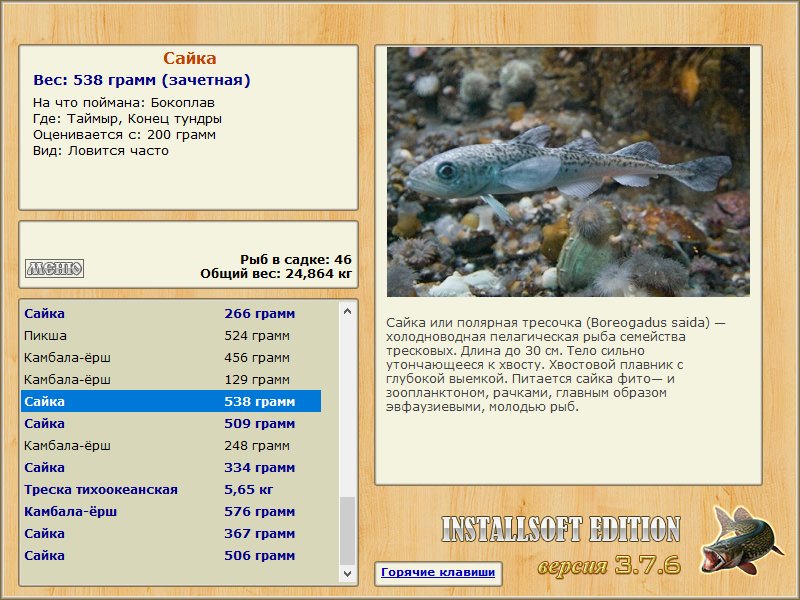
Task: Select Сайка 509 грамм row
Action: pos(171,423)
